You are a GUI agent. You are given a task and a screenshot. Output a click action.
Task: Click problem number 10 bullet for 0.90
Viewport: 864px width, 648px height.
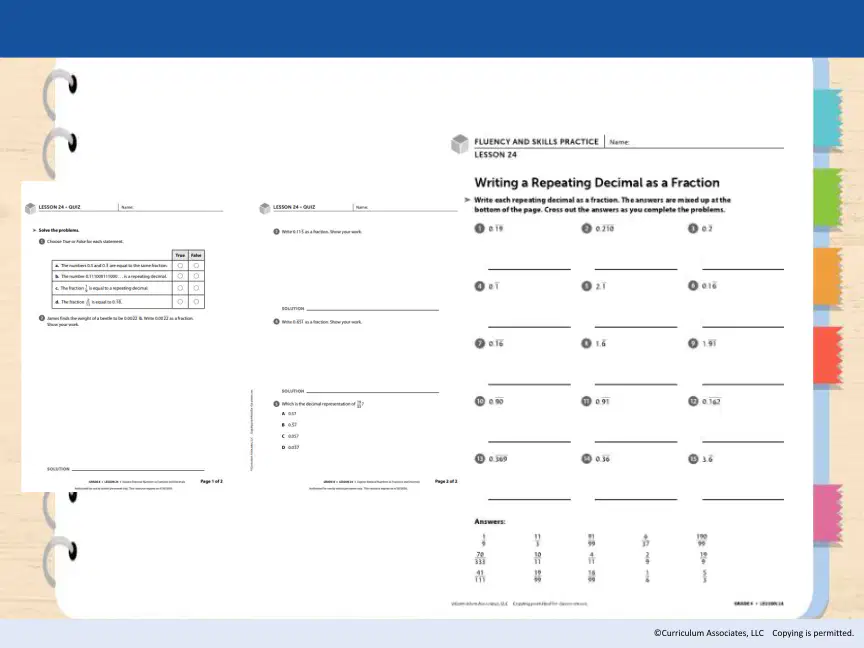479,401
